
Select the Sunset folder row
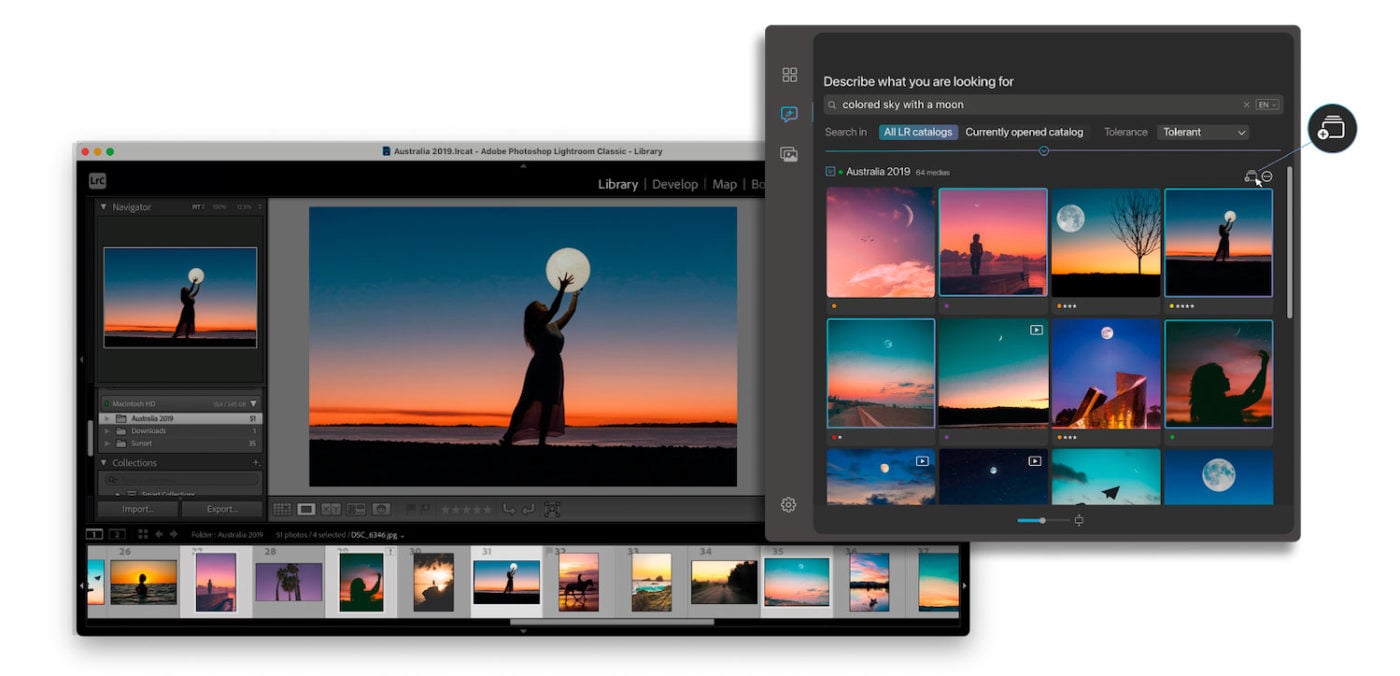(180, 443)
